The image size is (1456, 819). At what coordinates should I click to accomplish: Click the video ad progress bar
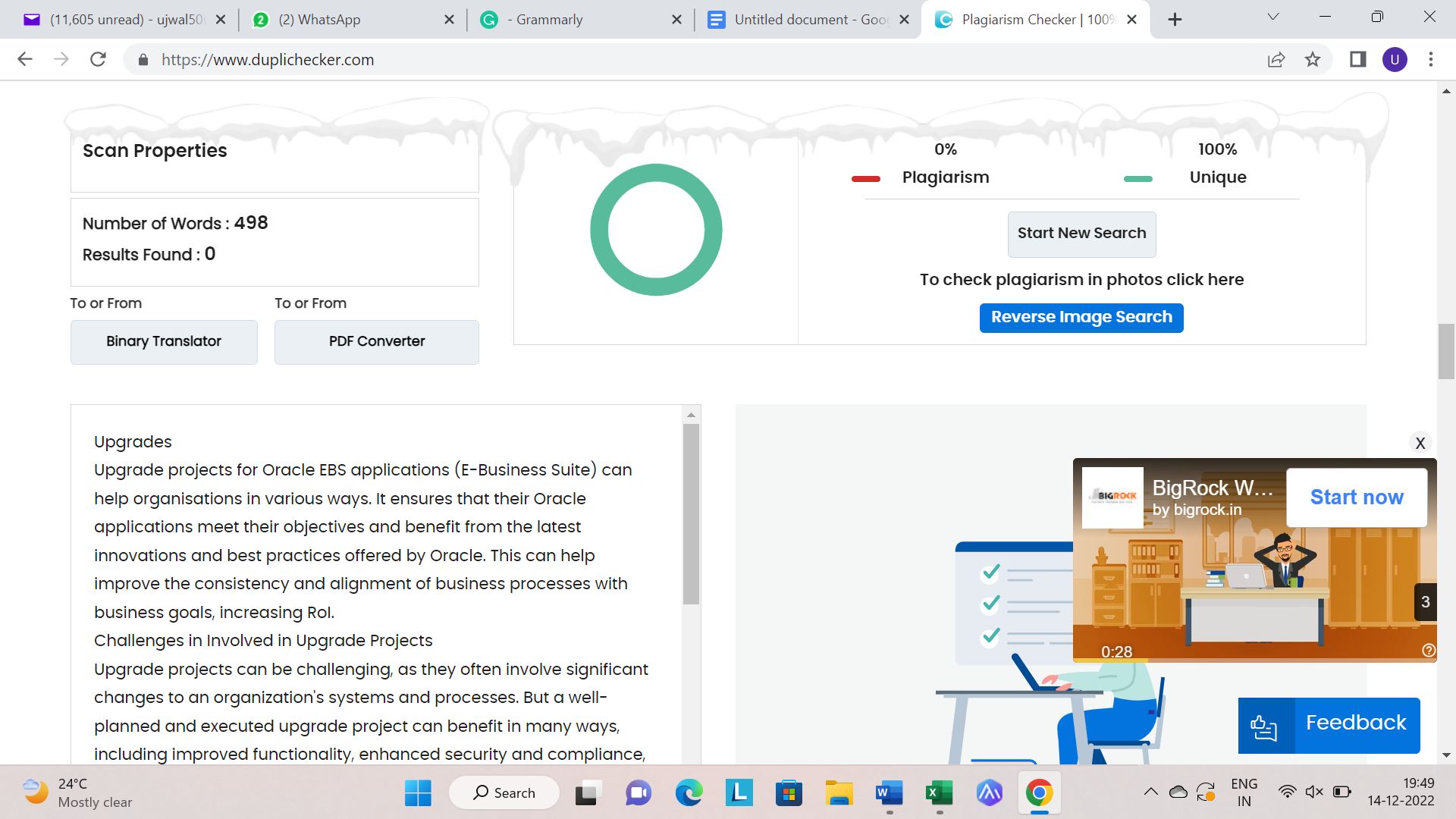pos(1254,661)
